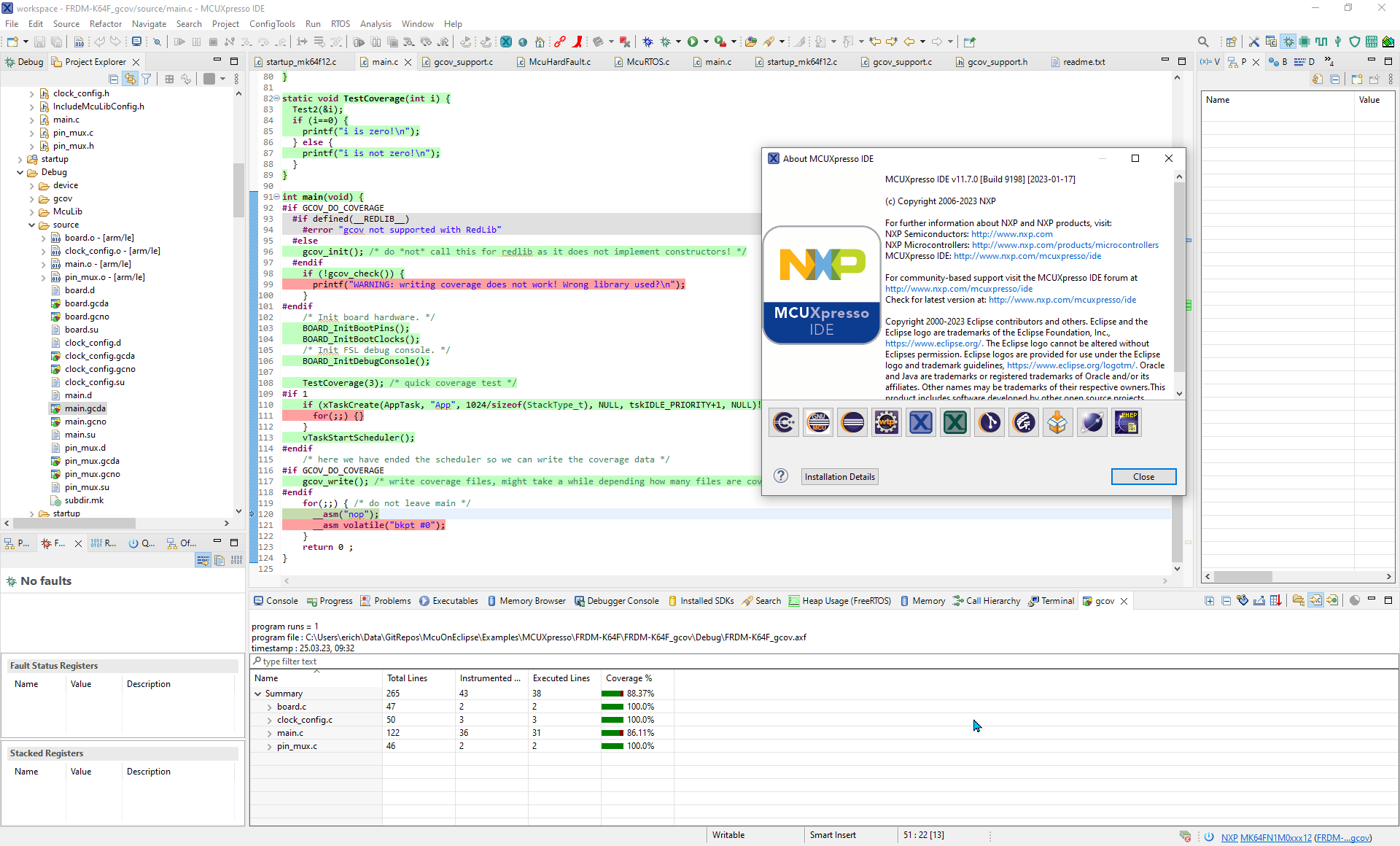
Task: Click the Save All toolbar icon
Action: click(58, 42)
